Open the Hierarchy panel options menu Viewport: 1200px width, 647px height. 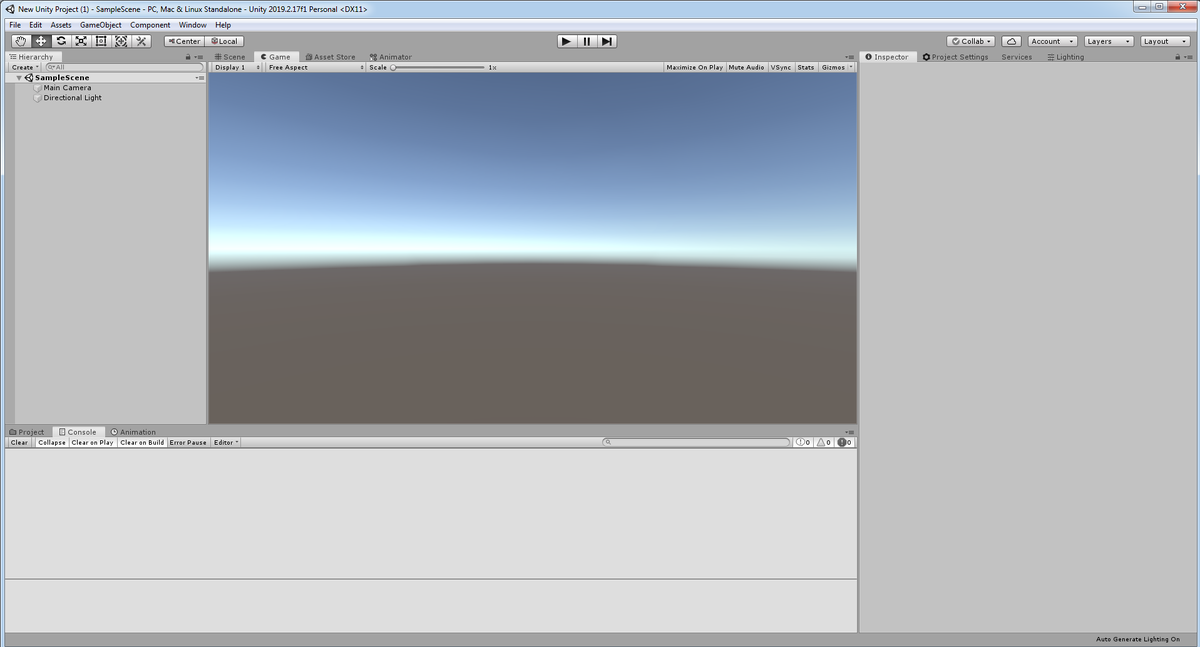pos(199,57)
